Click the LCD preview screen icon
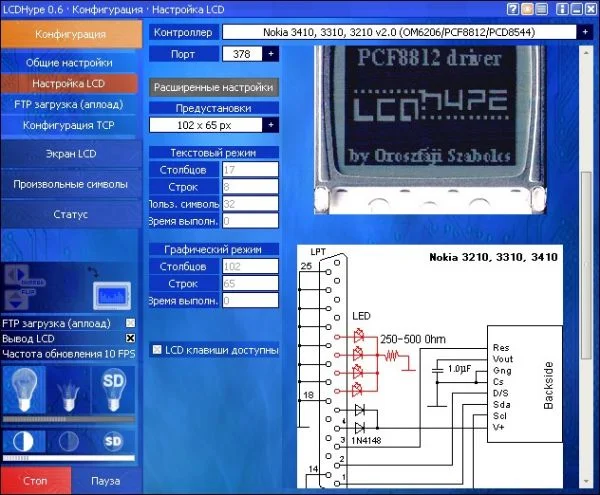 (112, 296)
